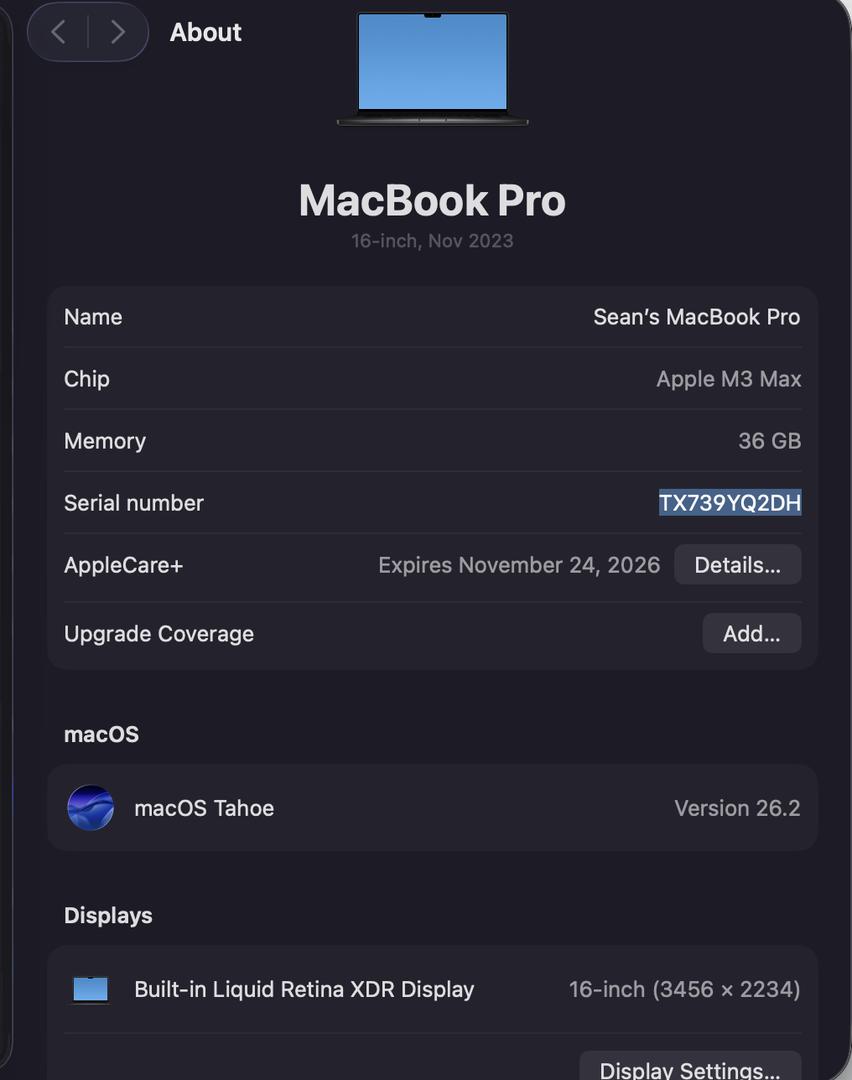Click the About title in the header
This screenshot has height=1080, width=852.
coord(206,32)
